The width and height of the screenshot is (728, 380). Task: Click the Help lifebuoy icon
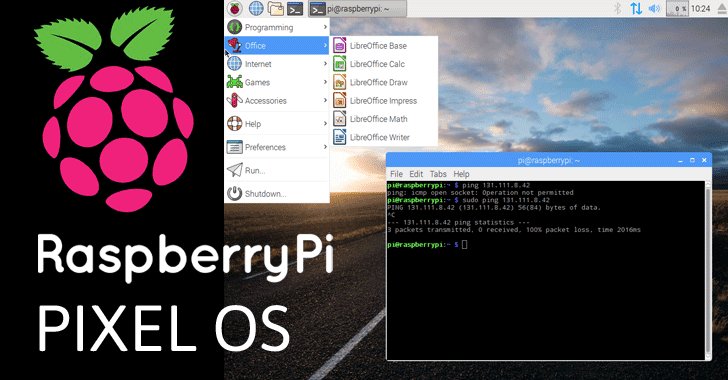pyautogui.click(x=234, y=123)
